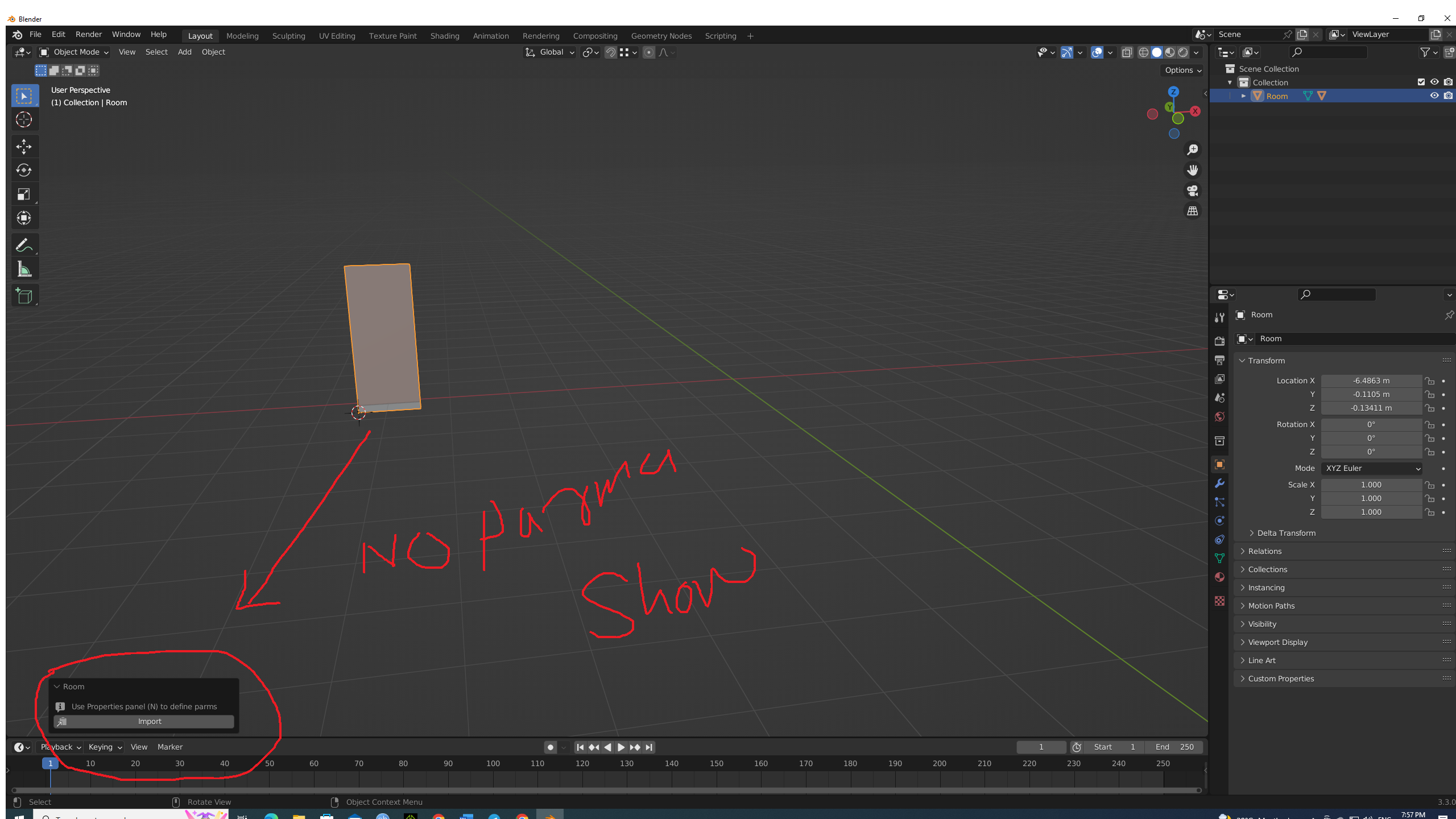Click the End frame field

pos(1174,747)
